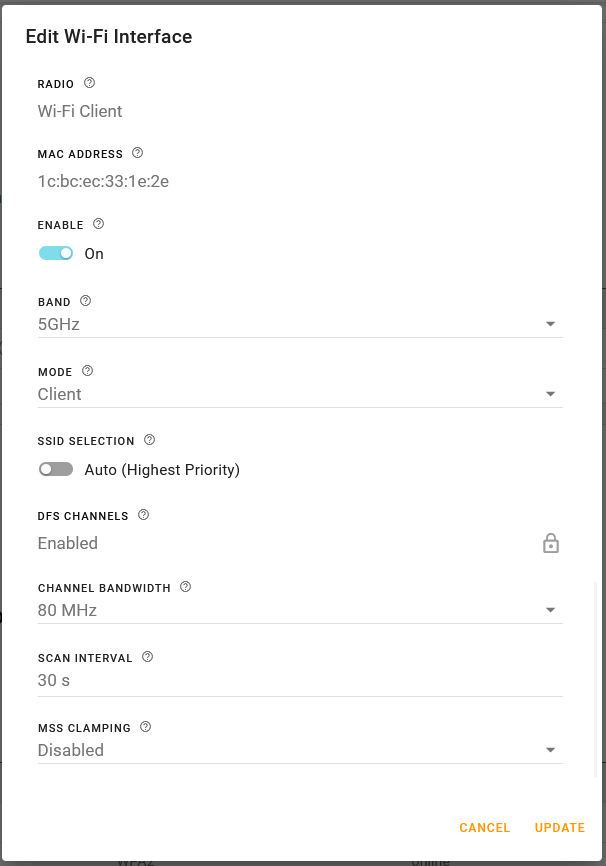This screenshot has height=866, width=606.
Task: Click the lock icon beside DFS Channels
Action: coord(550,544)
